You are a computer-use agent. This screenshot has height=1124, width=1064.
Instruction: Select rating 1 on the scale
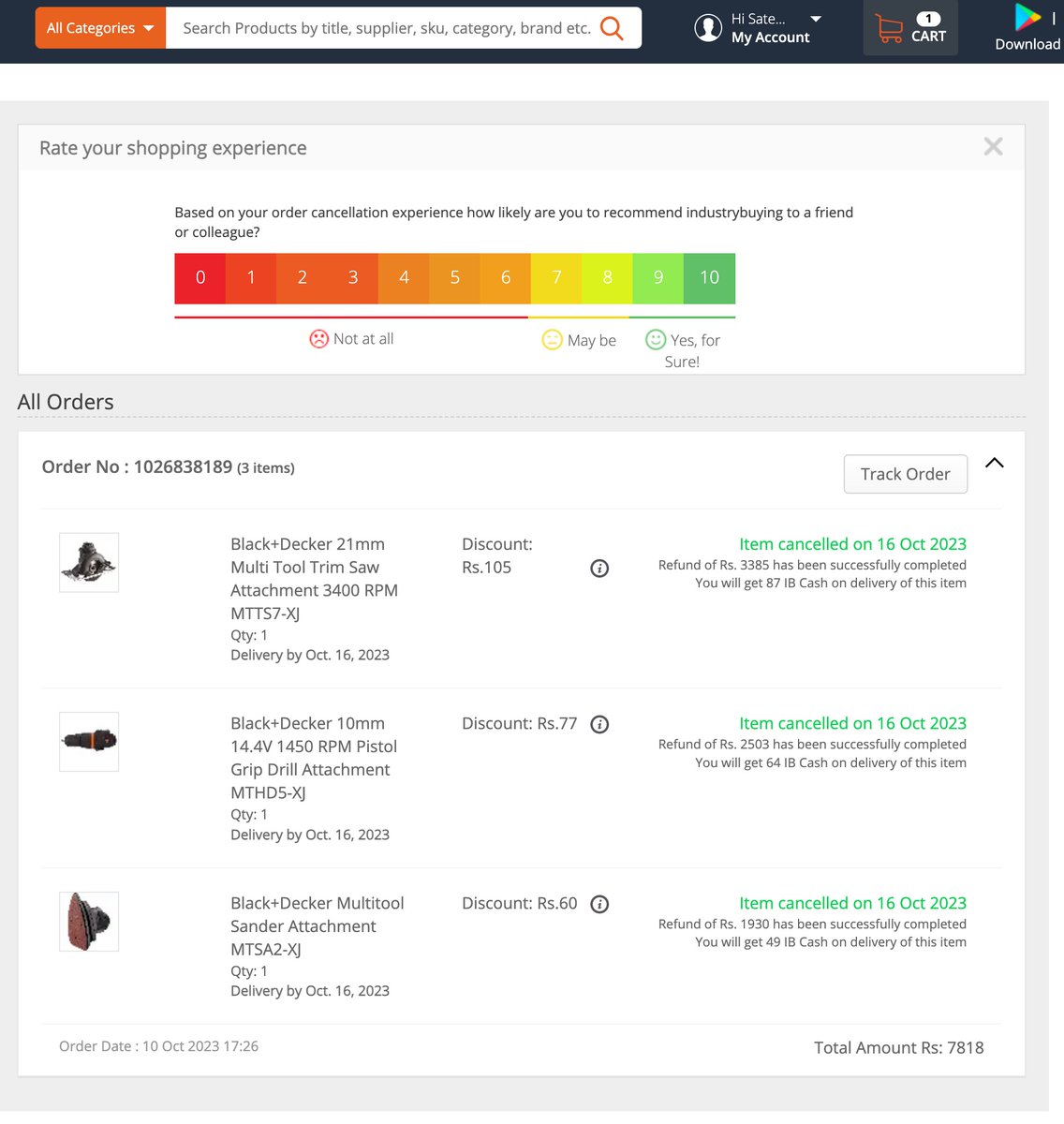point(251,278)
